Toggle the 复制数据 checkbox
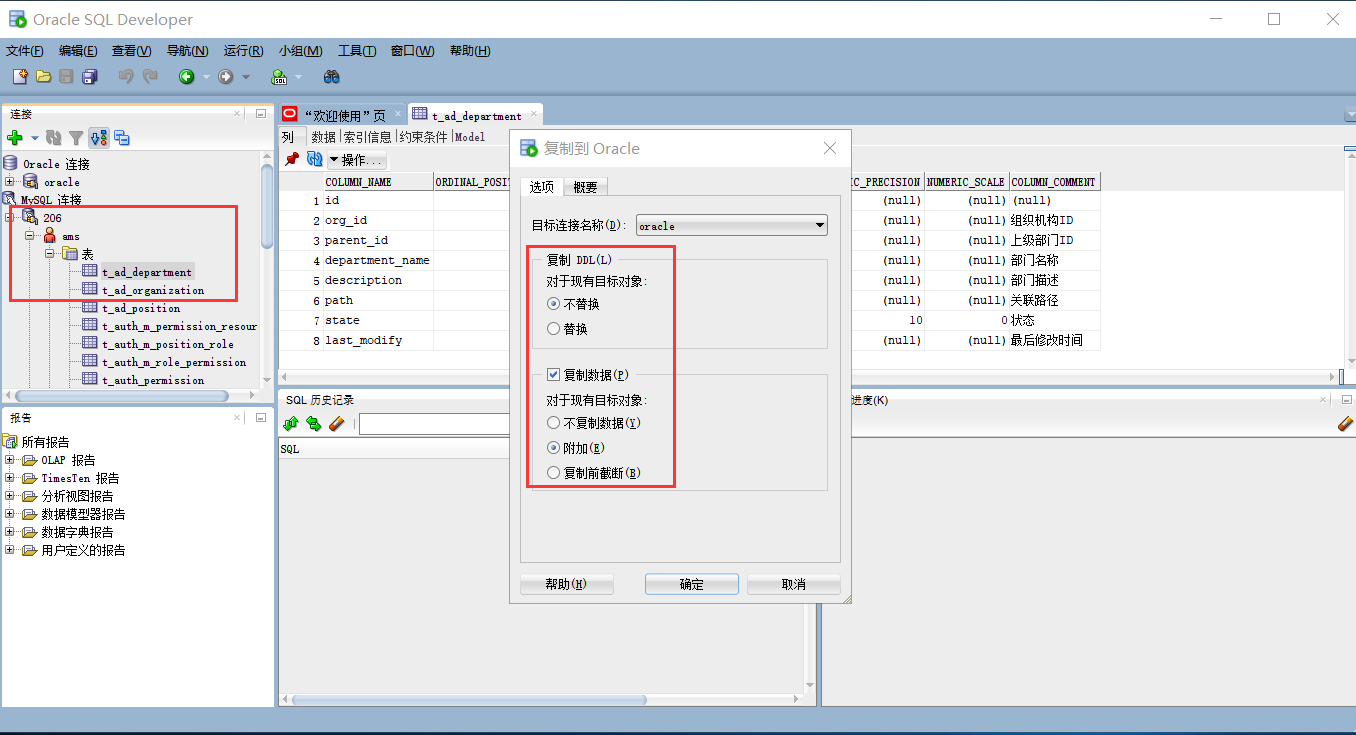Image resolution: width=1356 pixels, height=735 pixels. click(x=553, y=375)
